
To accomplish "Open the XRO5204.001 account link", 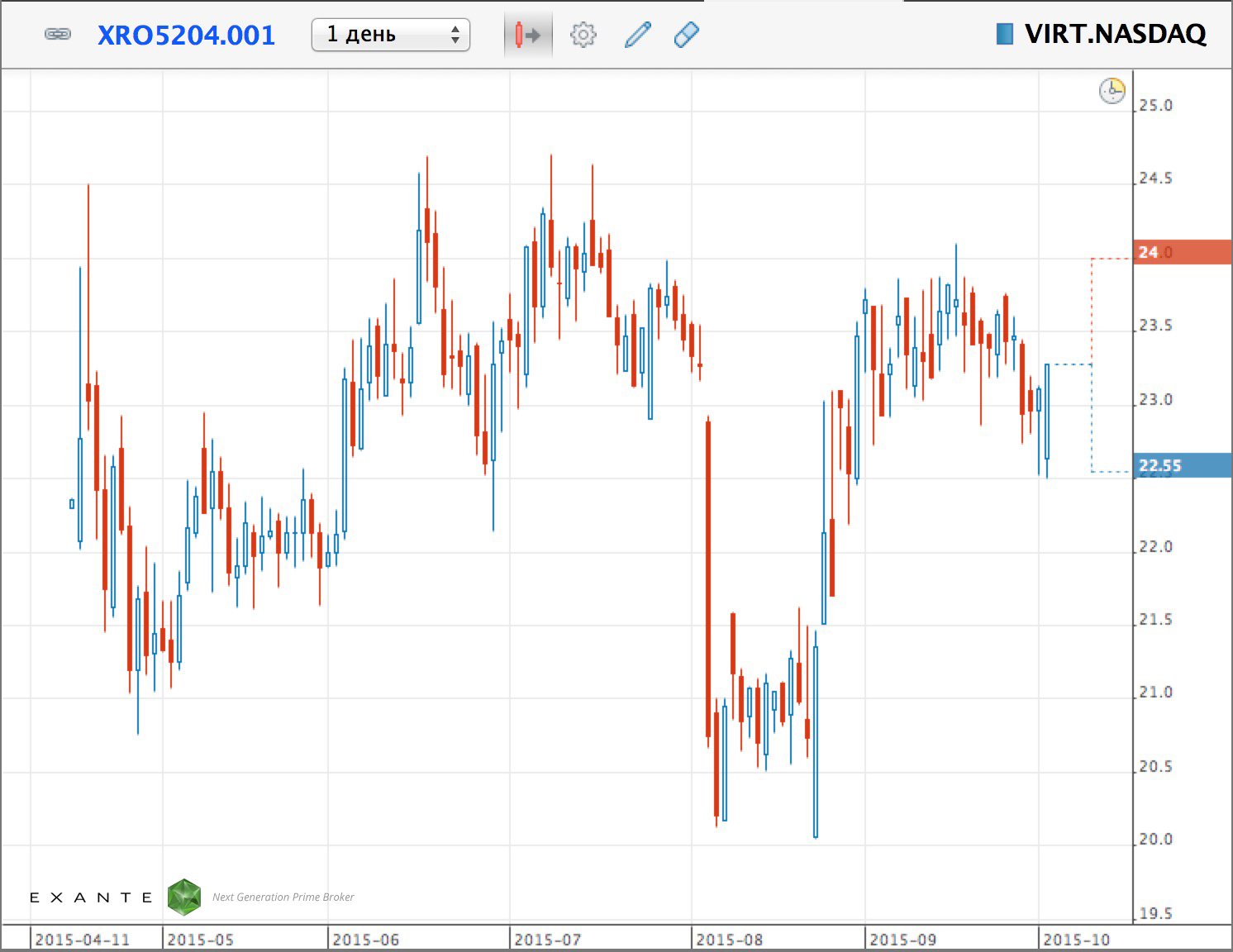I will 186,35.
